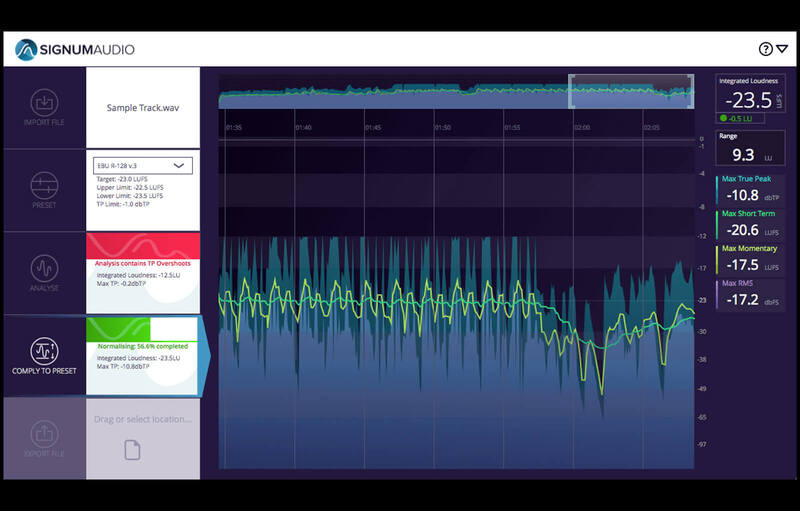Image resolution: width=800 pixels, height=511 pixels.
Task: Click the Max RMS -17.2 value
Action: 742,299
